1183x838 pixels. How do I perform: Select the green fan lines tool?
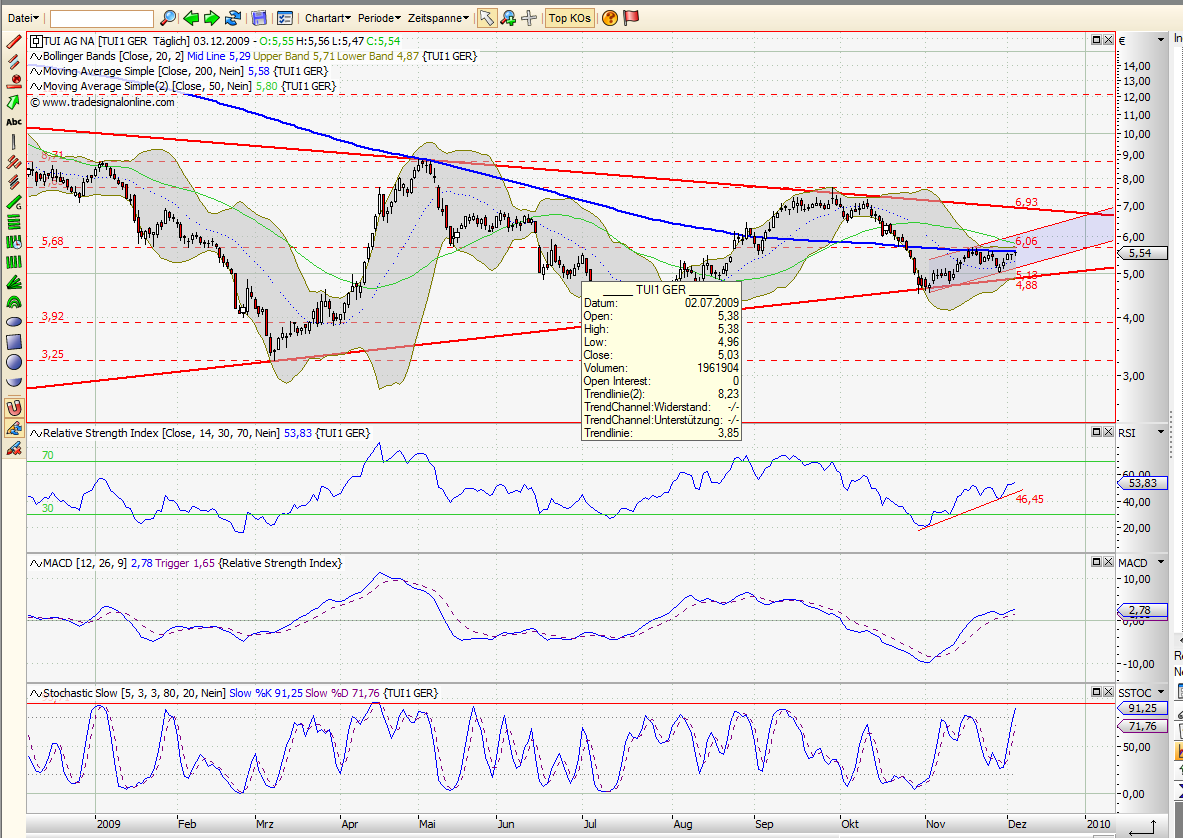(14, 283)
